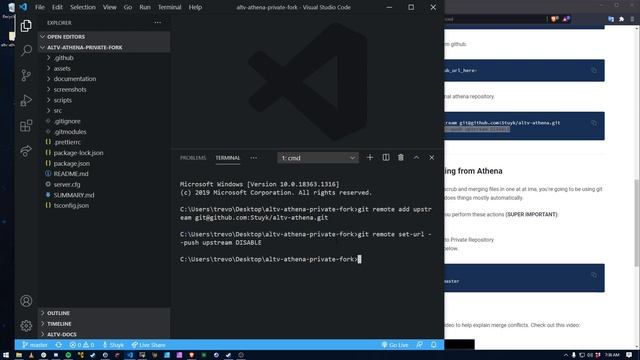Open the Accounts menu icon

pyautogui.click(x=26, y=301)
